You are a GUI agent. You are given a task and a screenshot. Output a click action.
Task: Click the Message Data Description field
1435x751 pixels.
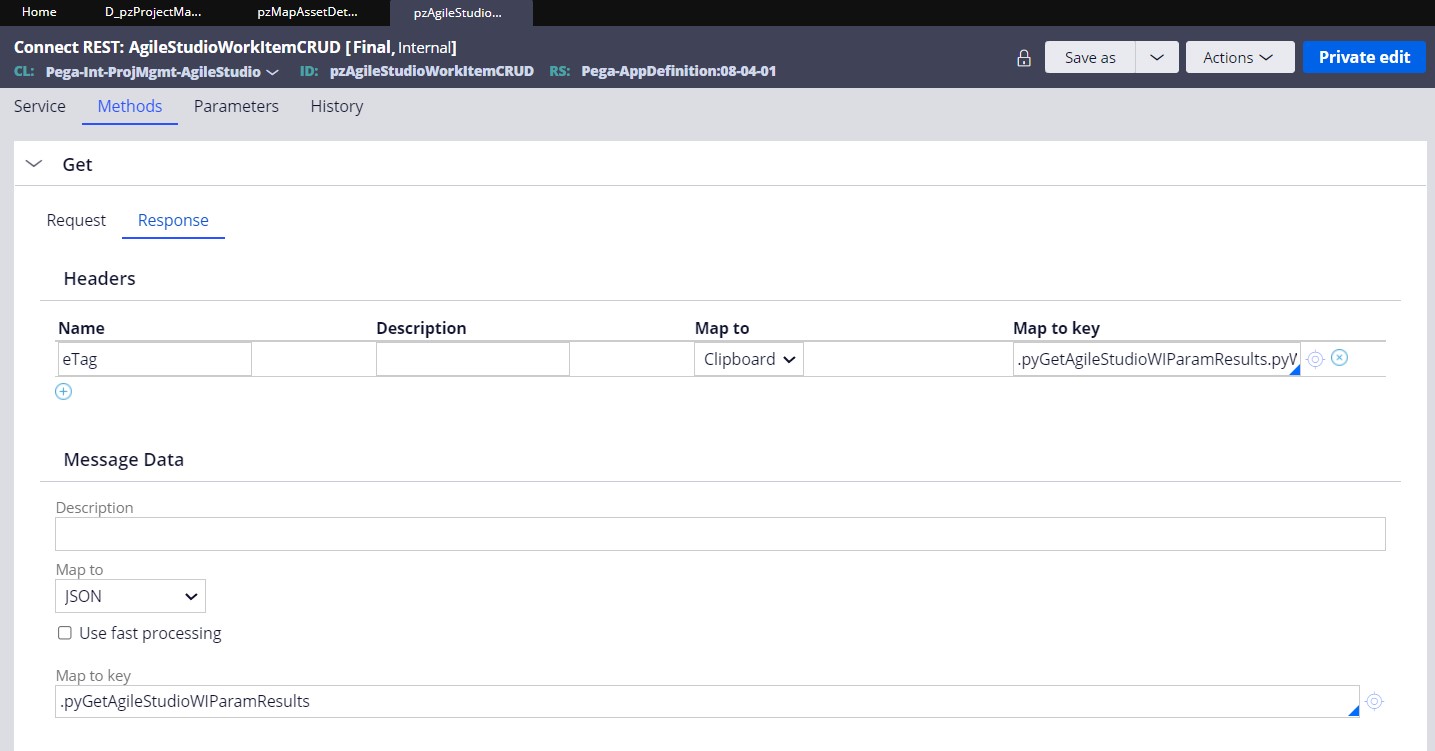(720, 534)
